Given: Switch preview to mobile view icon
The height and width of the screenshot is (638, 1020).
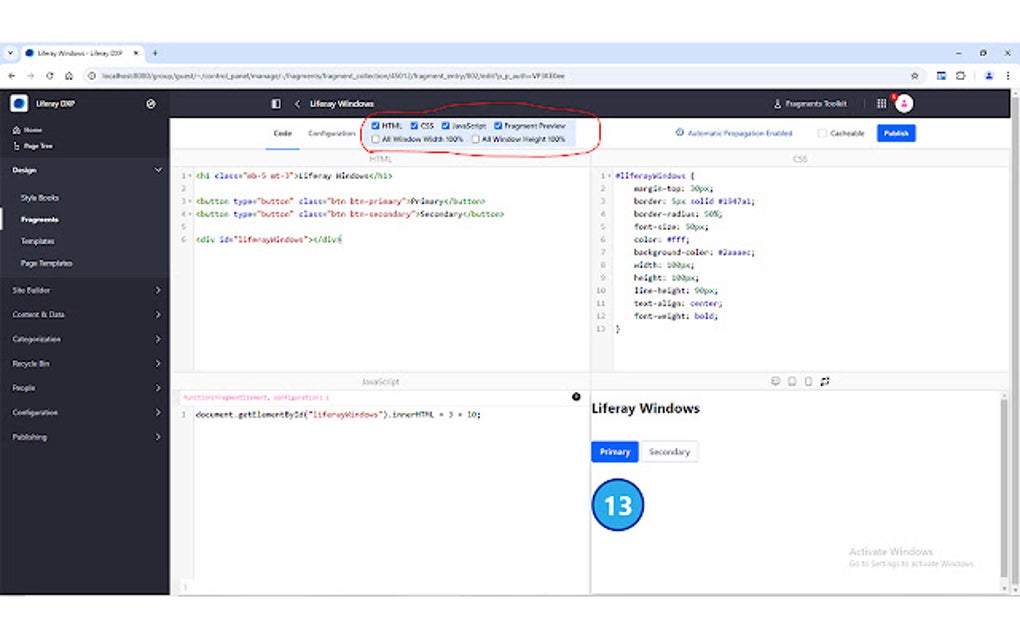Looking at the screenshot, I should point(807,381).
